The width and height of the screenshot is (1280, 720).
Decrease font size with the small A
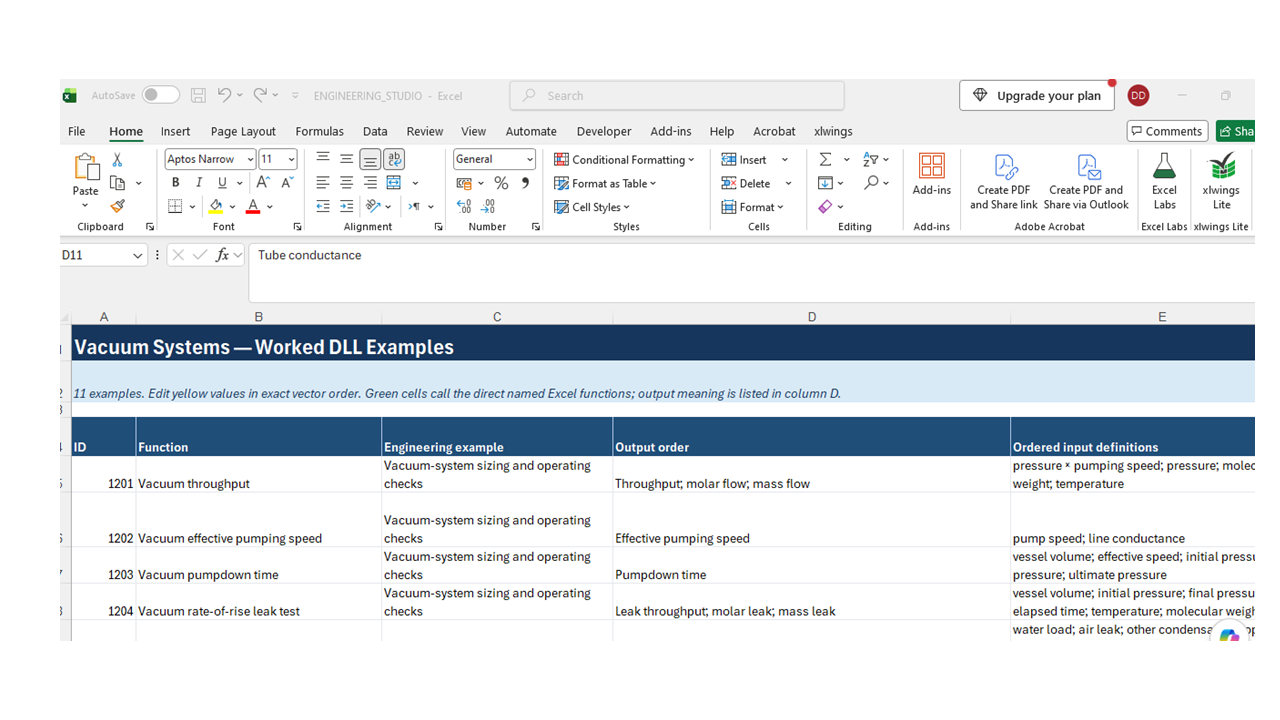pos(287,183)
